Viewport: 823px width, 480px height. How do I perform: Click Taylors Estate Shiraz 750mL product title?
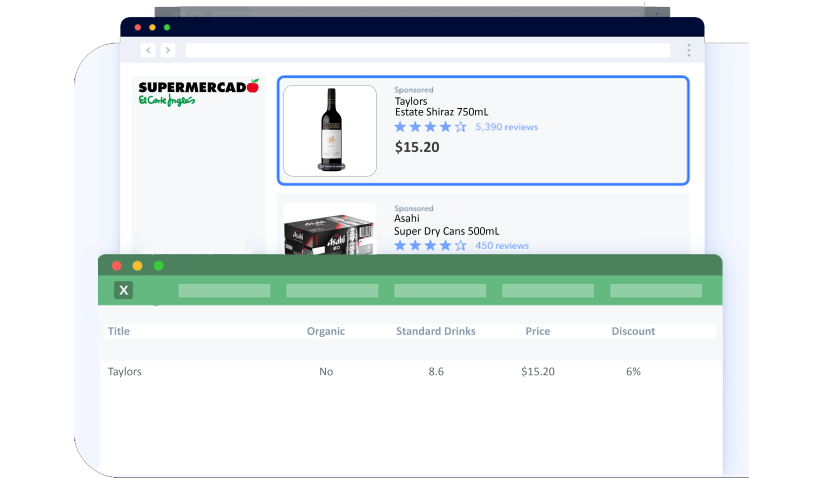point(441,106)
